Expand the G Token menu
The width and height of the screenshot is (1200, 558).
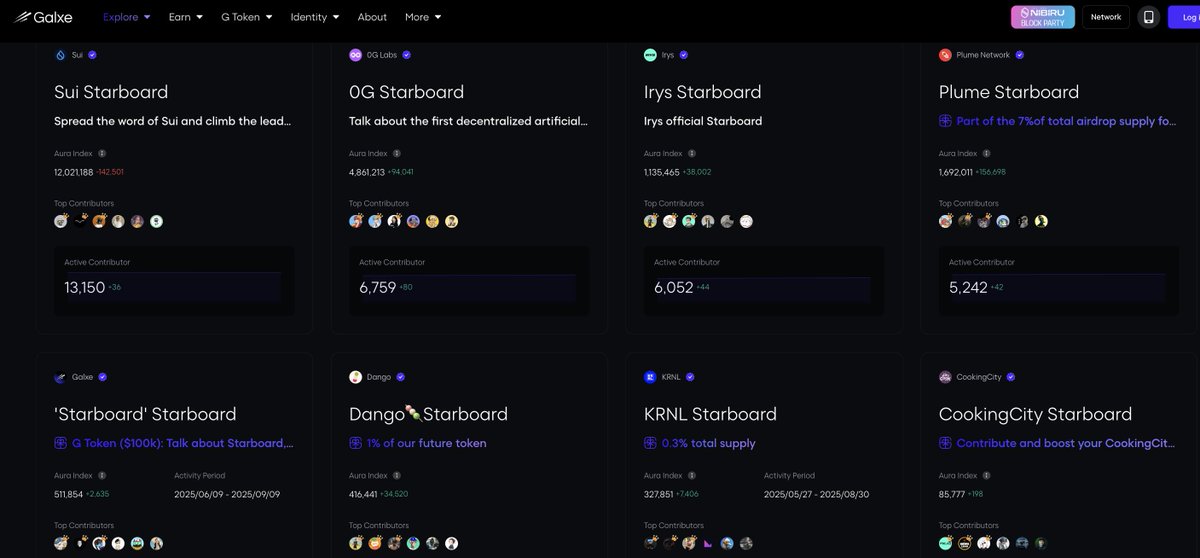[247, 17]
